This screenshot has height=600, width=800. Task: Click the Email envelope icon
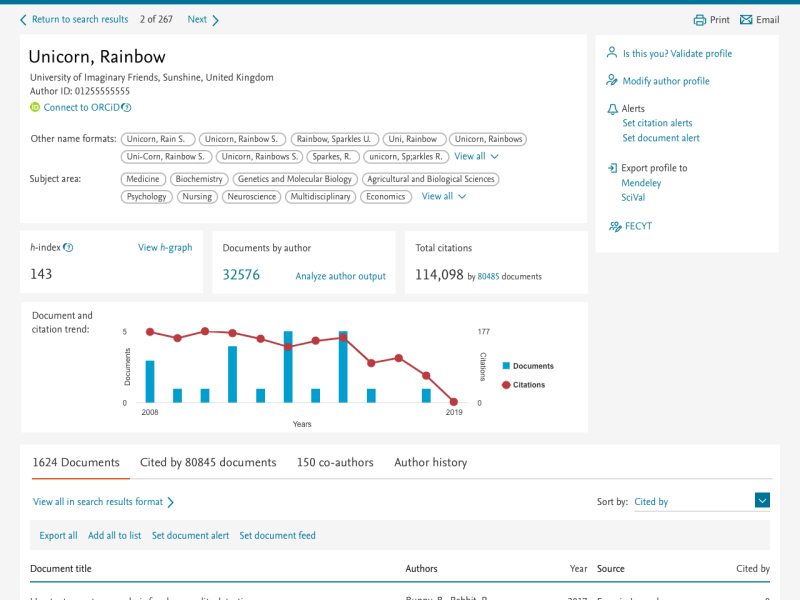tap(746, 20)
